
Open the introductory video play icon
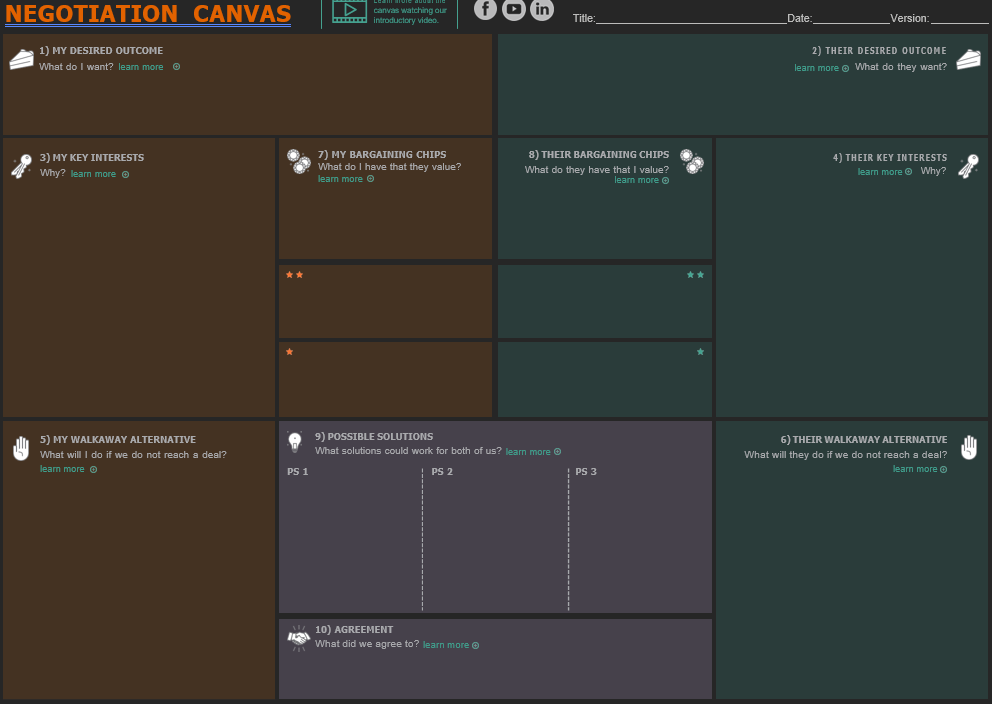pos(349,11)
